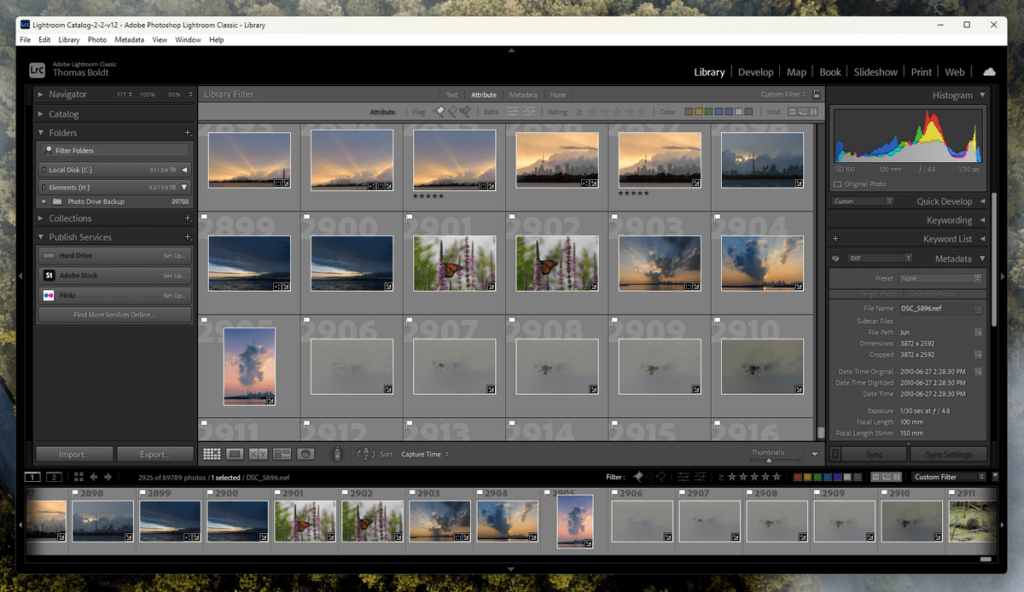Screen dimensions: 1024x592
Task: Expand the Navigator panel
Action: click(x=40, y=94)
